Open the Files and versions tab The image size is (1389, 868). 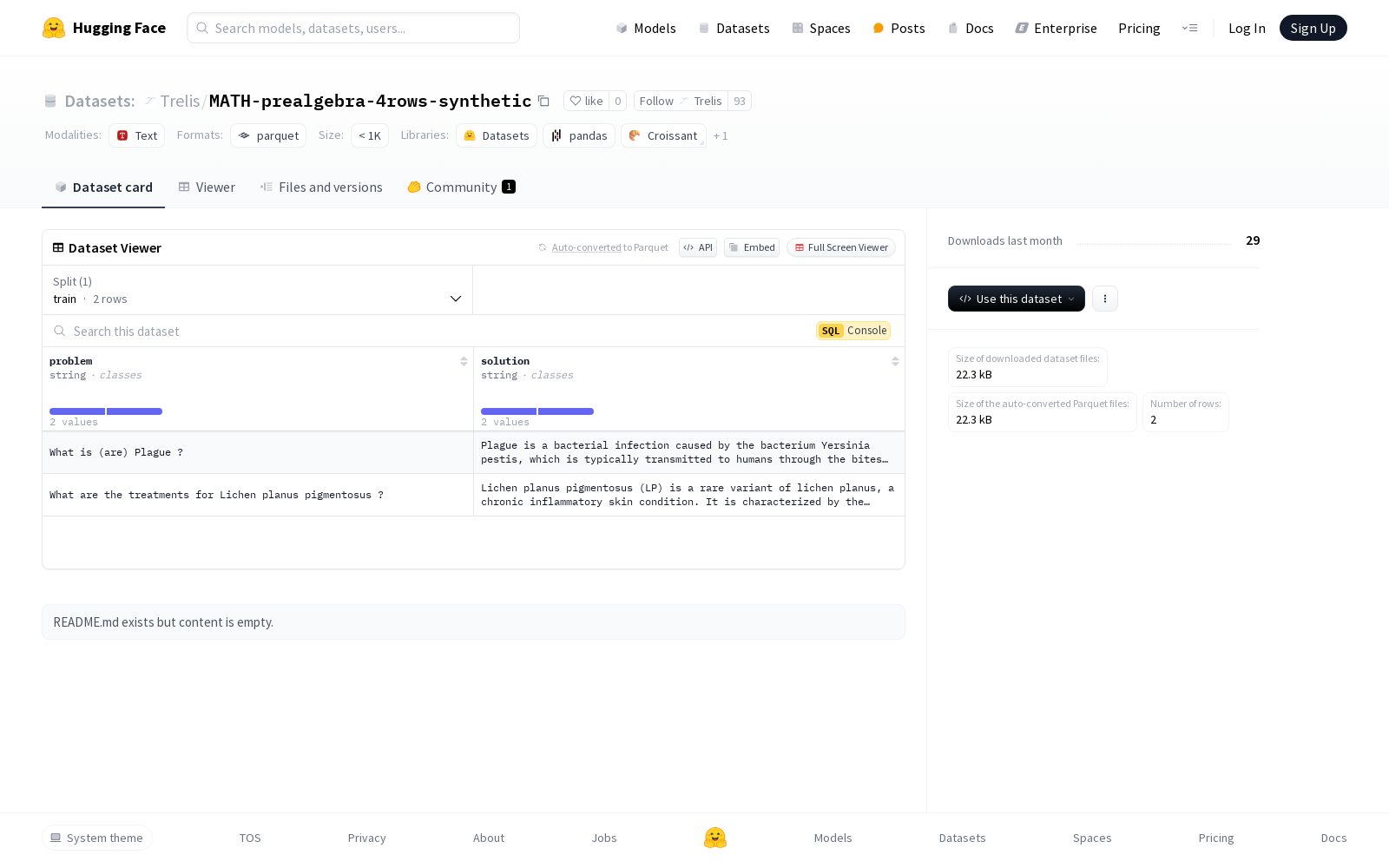321,187
